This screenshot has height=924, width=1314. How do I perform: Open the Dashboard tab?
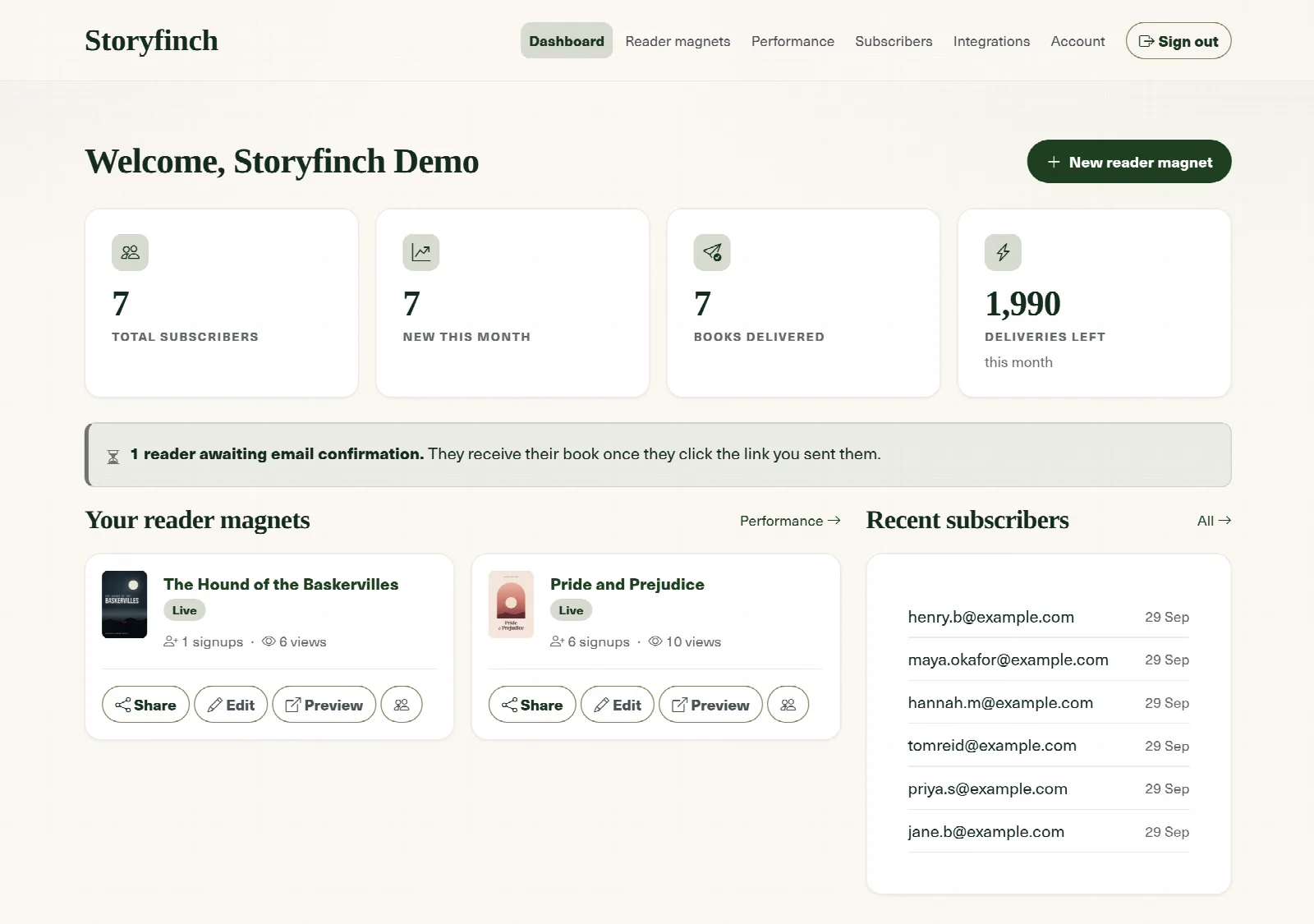(x=567, y=41)
